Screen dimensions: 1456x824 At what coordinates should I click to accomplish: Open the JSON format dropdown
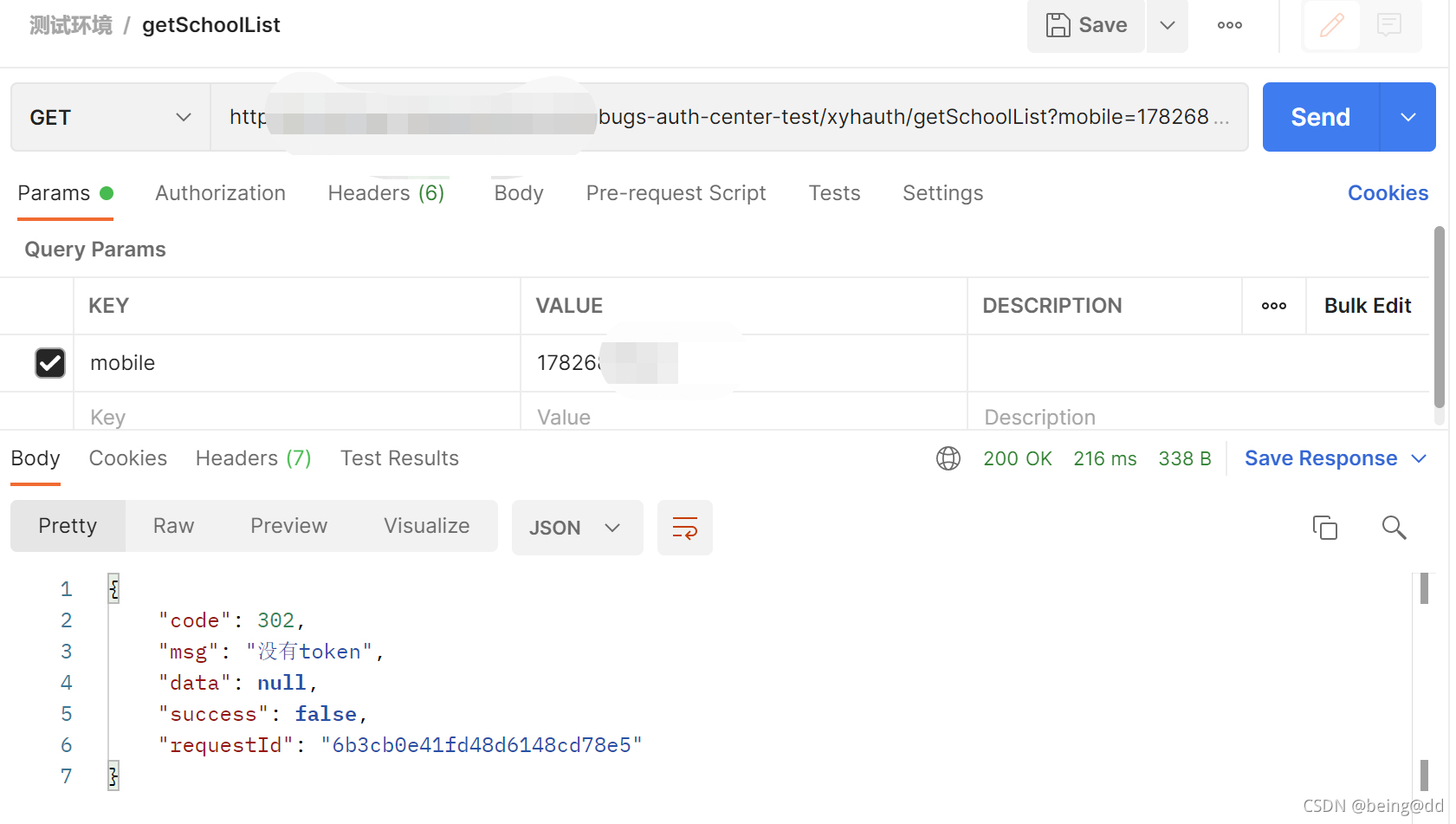point(577,528)
